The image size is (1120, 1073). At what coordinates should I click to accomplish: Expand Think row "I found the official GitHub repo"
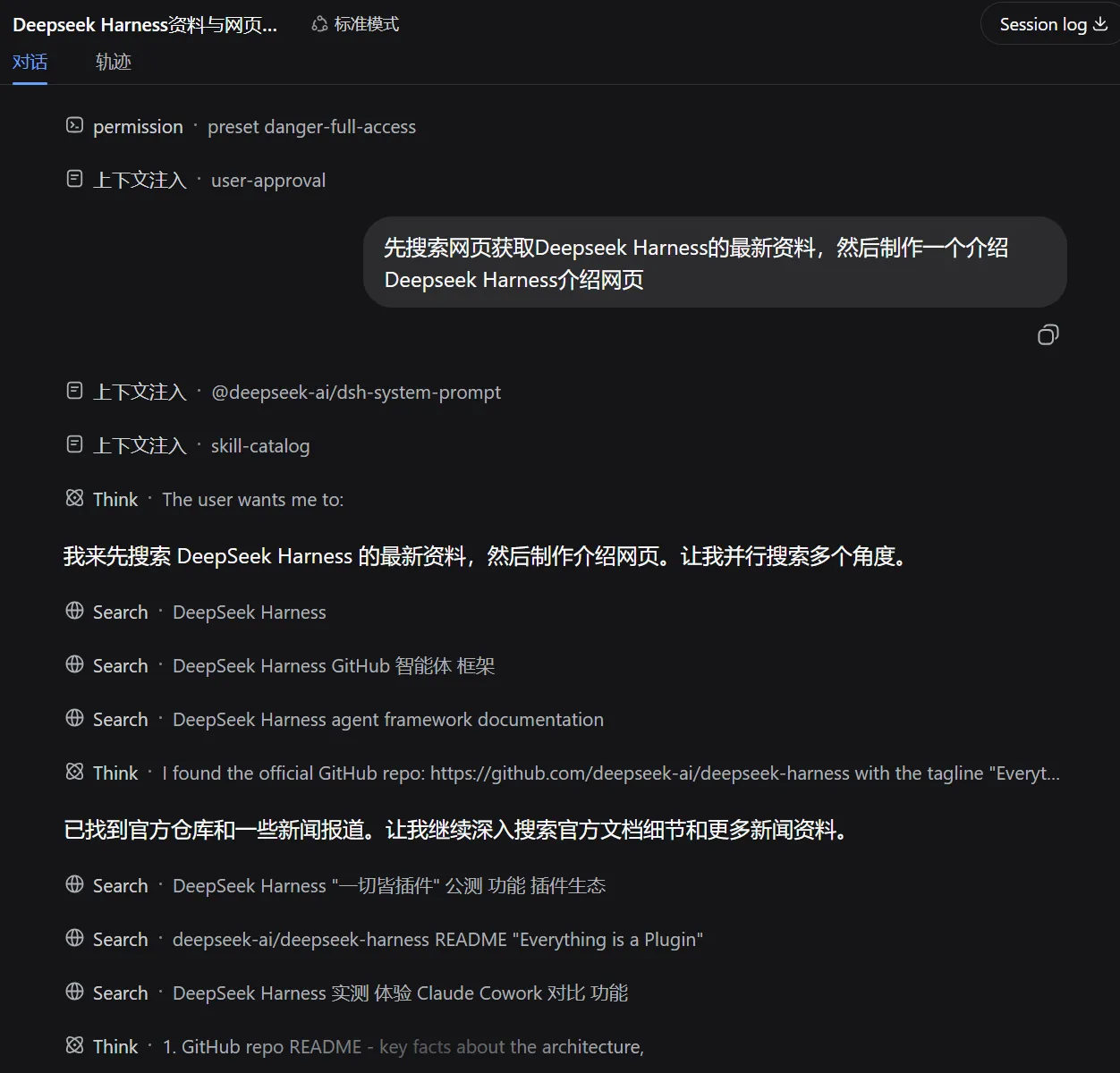click(x=563, y=773)
